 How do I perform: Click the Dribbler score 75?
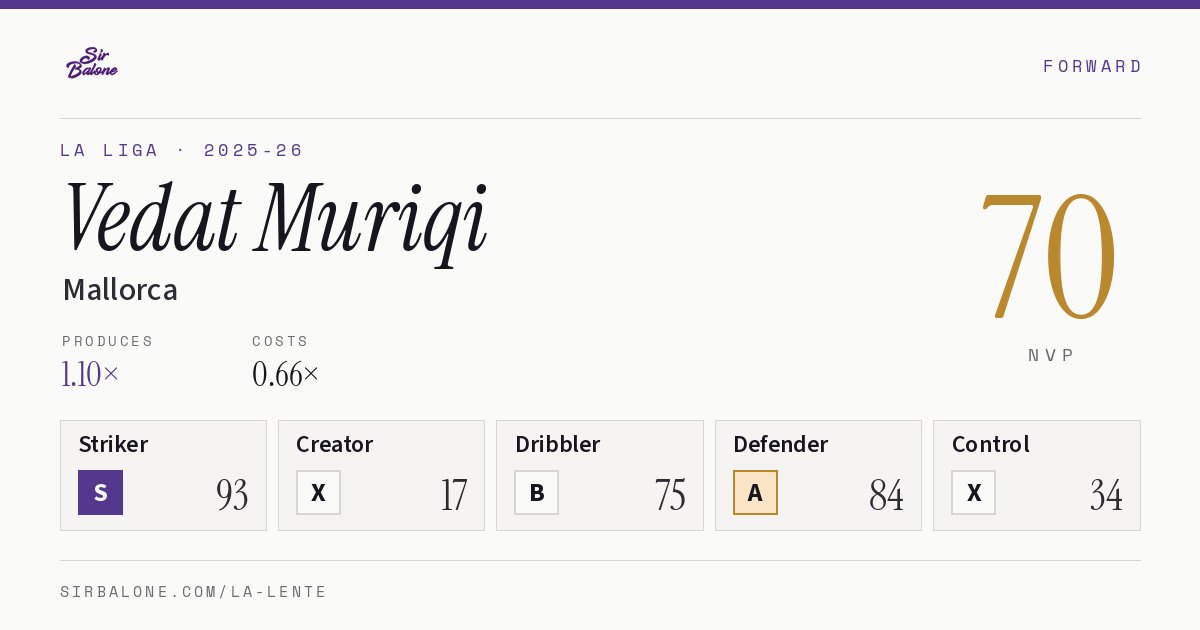(670, 494)
